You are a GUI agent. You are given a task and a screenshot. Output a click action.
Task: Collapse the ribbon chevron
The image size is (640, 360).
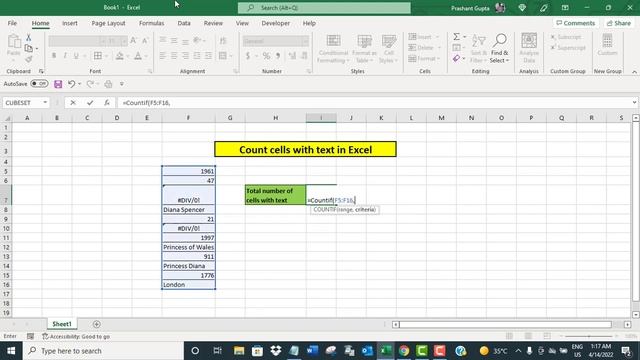(634, 72)
